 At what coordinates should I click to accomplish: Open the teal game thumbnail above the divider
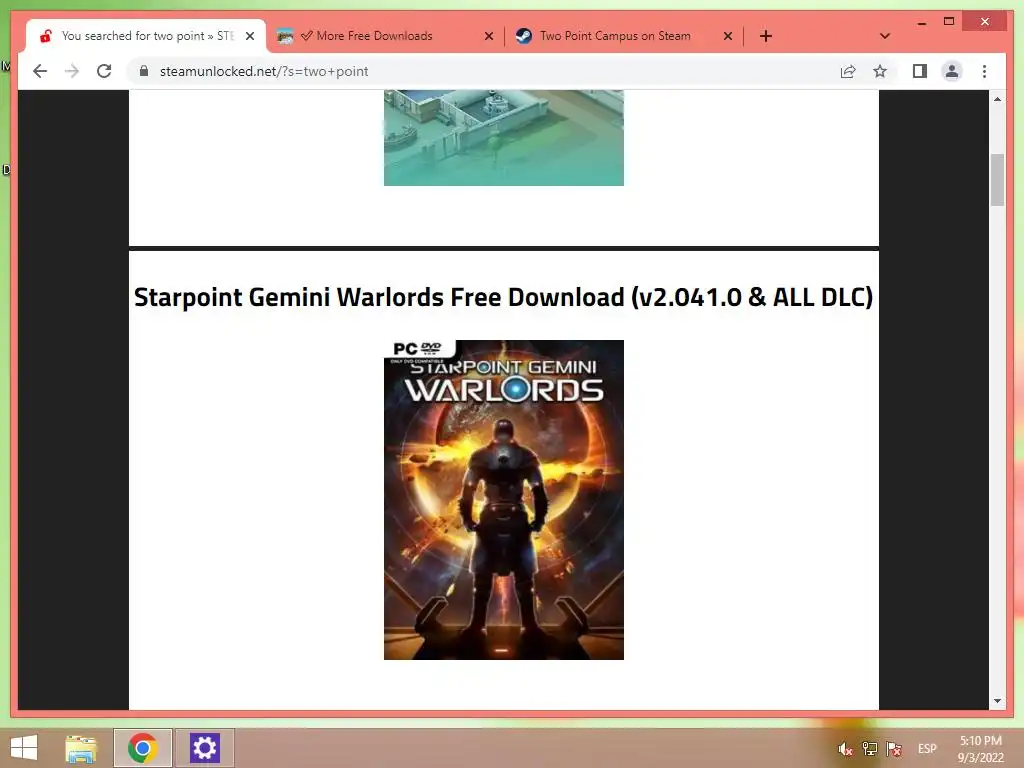click(x=504, y=138)
